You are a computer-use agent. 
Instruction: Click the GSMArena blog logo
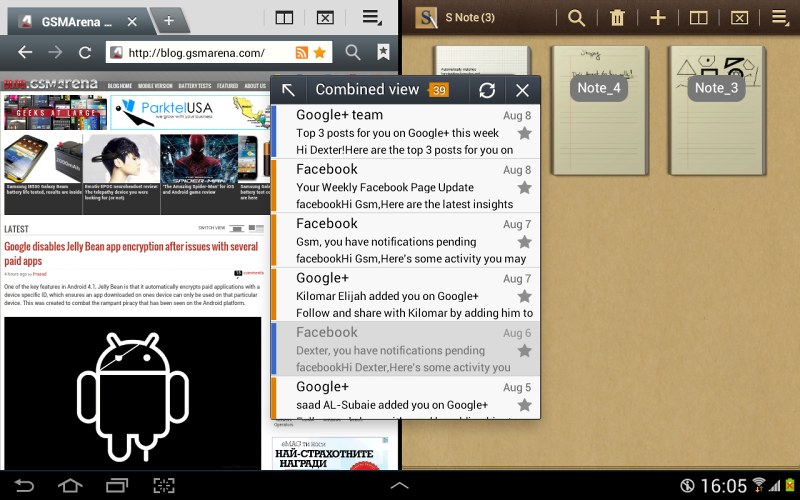click(x=50, y=84)
